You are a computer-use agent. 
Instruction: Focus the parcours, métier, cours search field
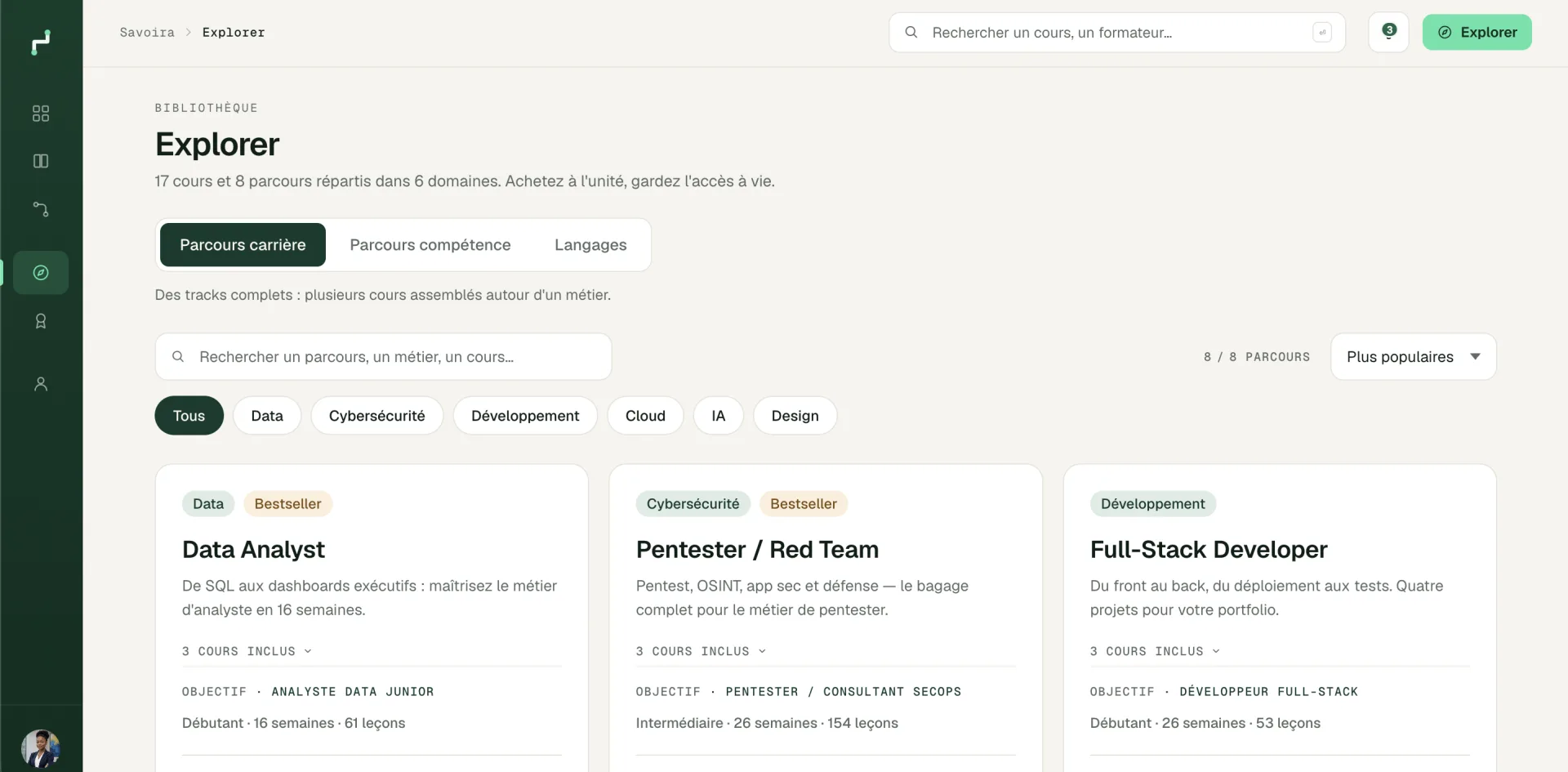(383, 357)
